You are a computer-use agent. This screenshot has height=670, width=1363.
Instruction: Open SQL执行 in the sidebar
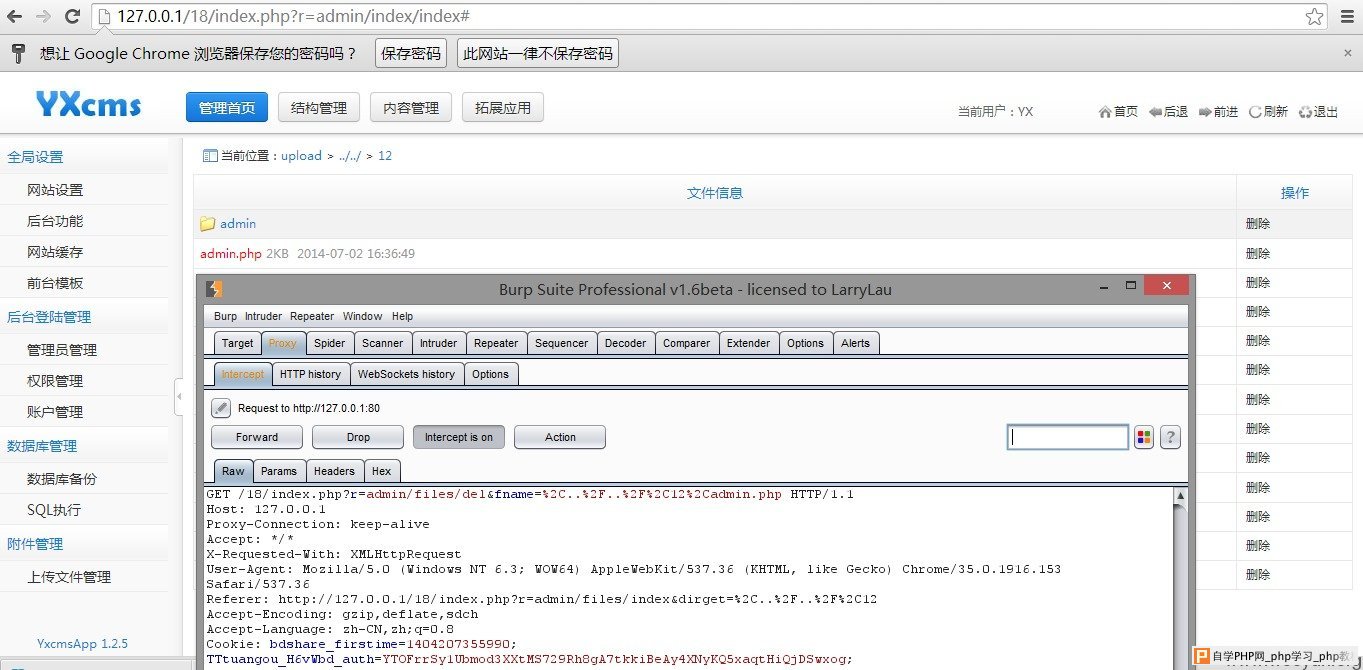tap(54, 510)
